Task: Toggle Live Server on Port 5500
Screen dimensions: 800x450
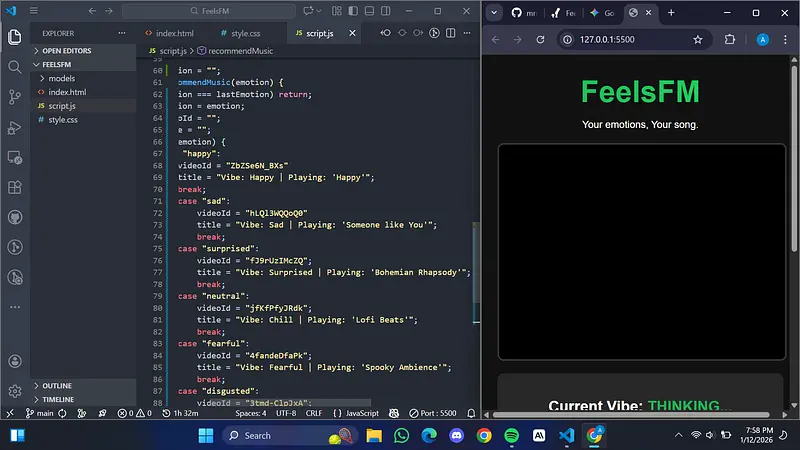Action: point(434,413)
